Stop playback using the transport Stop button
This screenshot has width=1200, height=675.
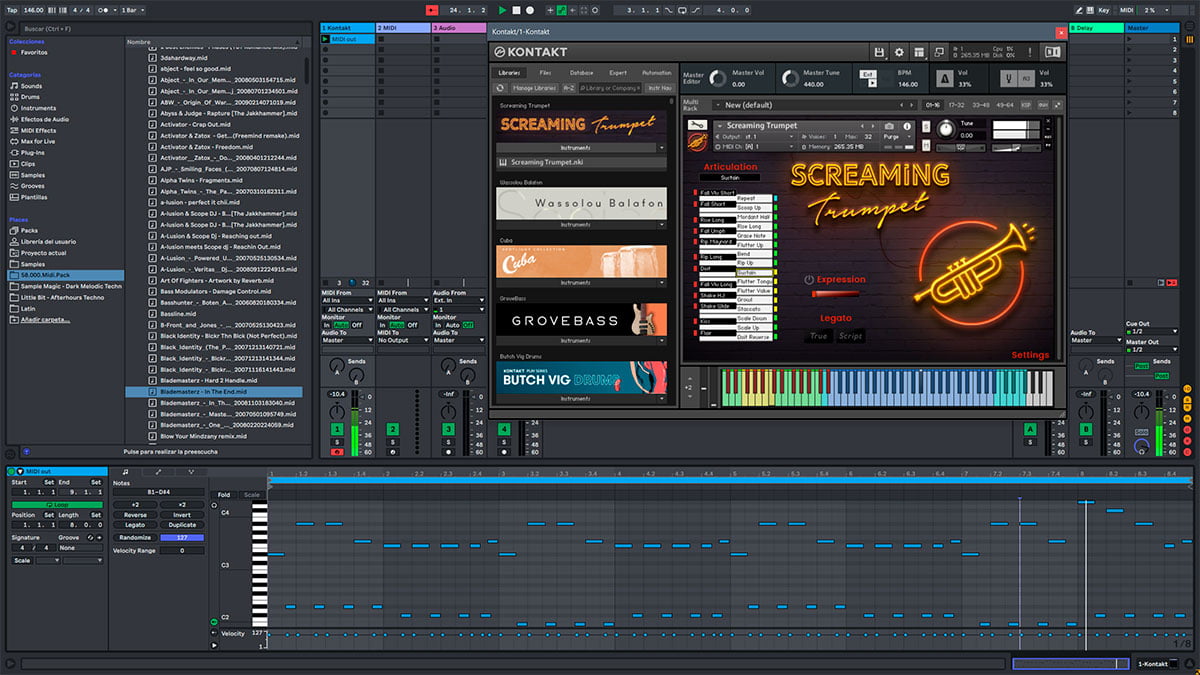point(516,9)
